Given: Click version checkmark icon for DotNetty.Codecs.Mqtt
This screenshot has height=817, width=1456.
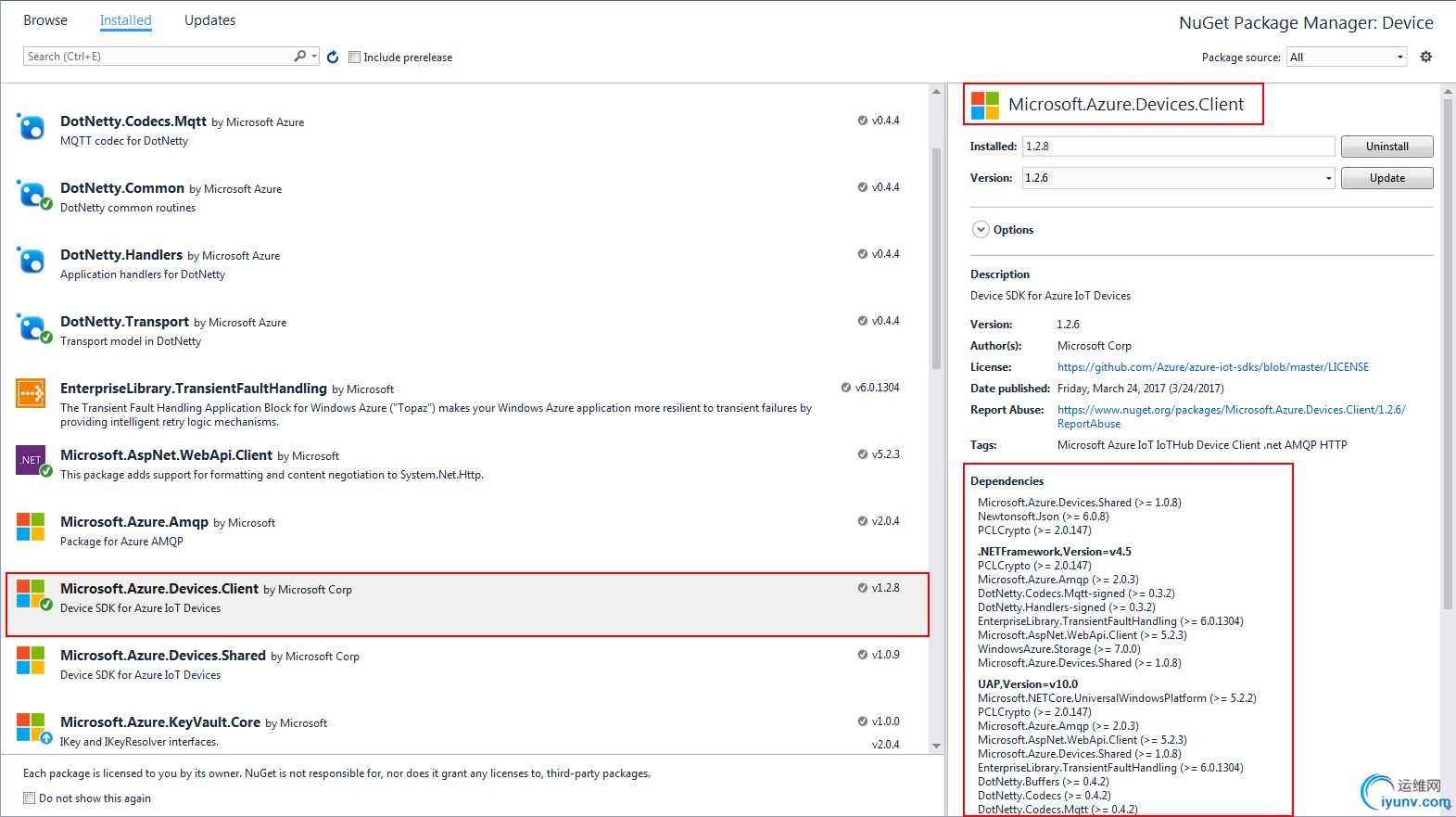Looking at the screenshot, I should [863, 121].
